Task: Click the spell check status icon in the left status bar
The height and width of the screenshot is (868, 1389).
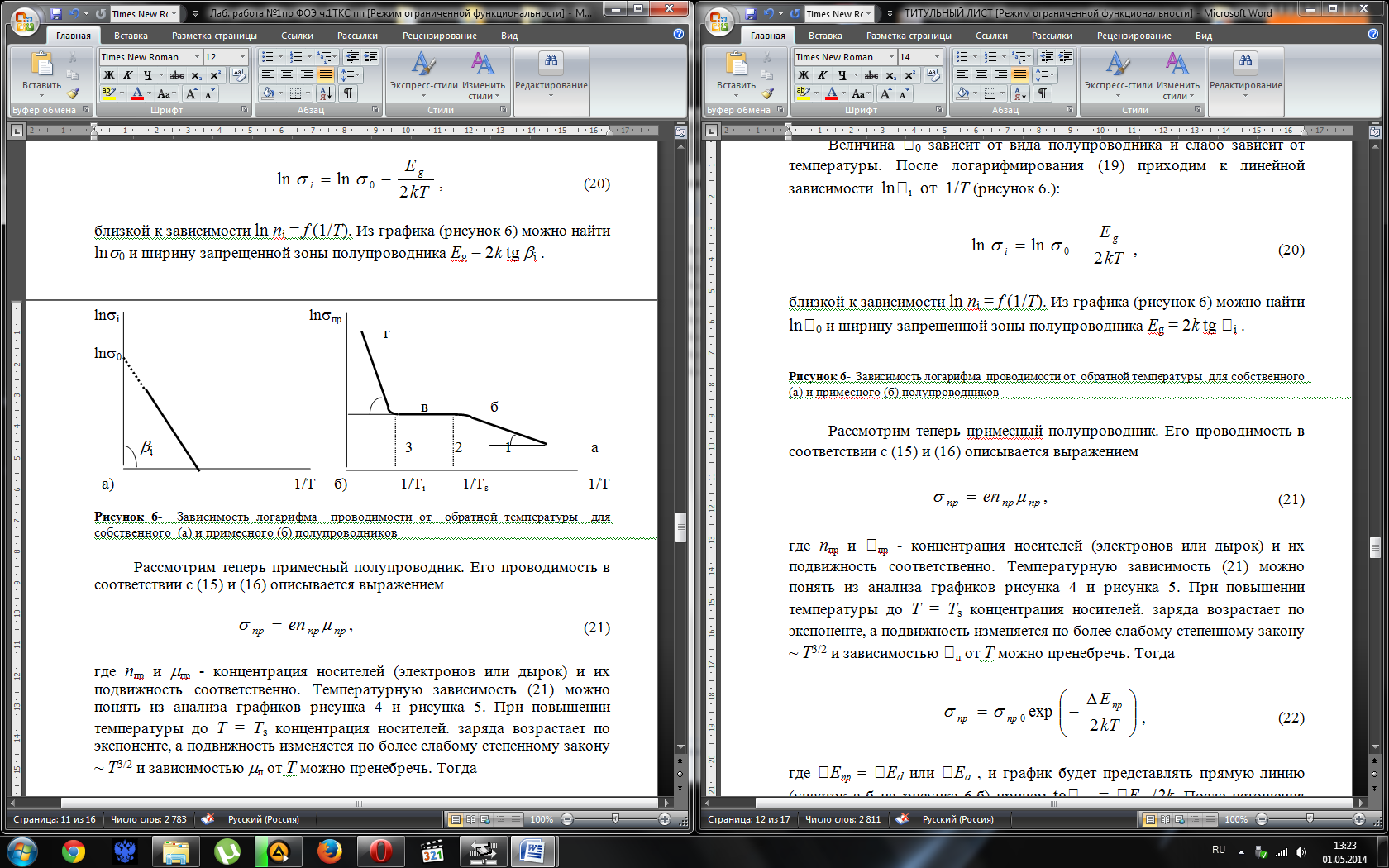Action: pyautogui.click(x=208, y=819)
